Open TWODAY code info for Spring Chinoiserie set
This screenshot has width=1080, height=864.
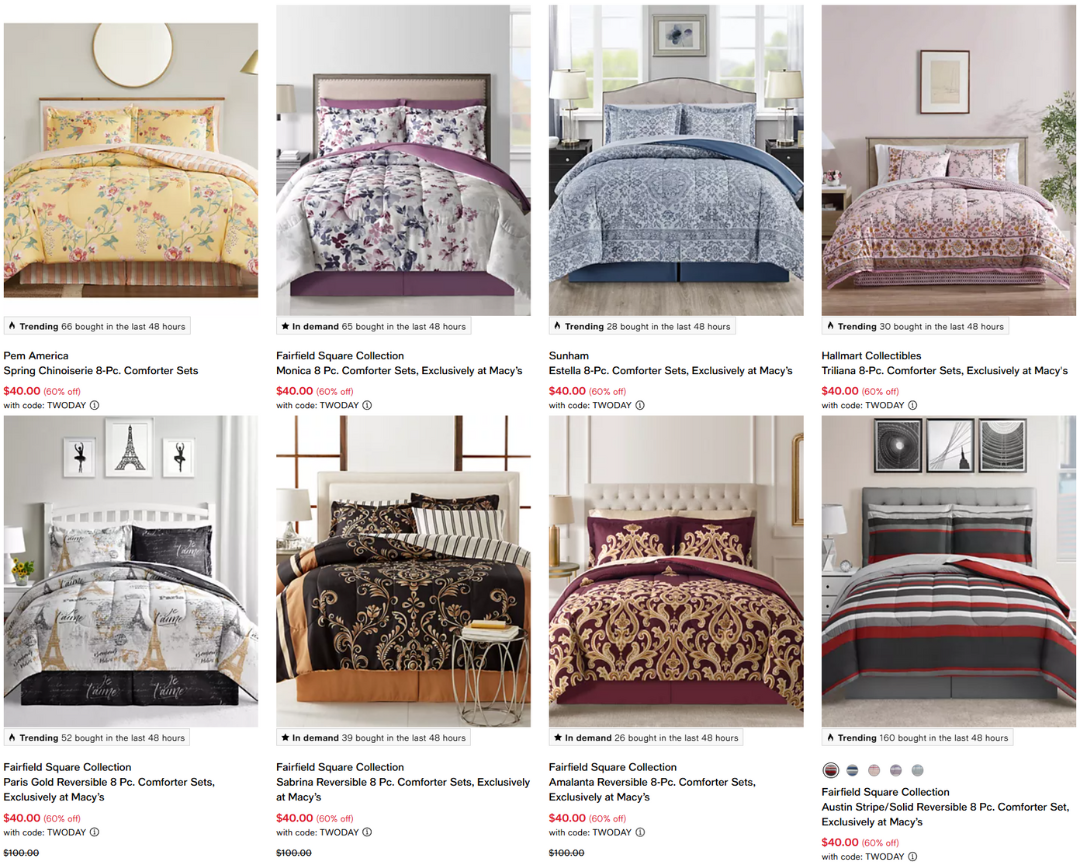pyautogui.click(x=94, y=405)
